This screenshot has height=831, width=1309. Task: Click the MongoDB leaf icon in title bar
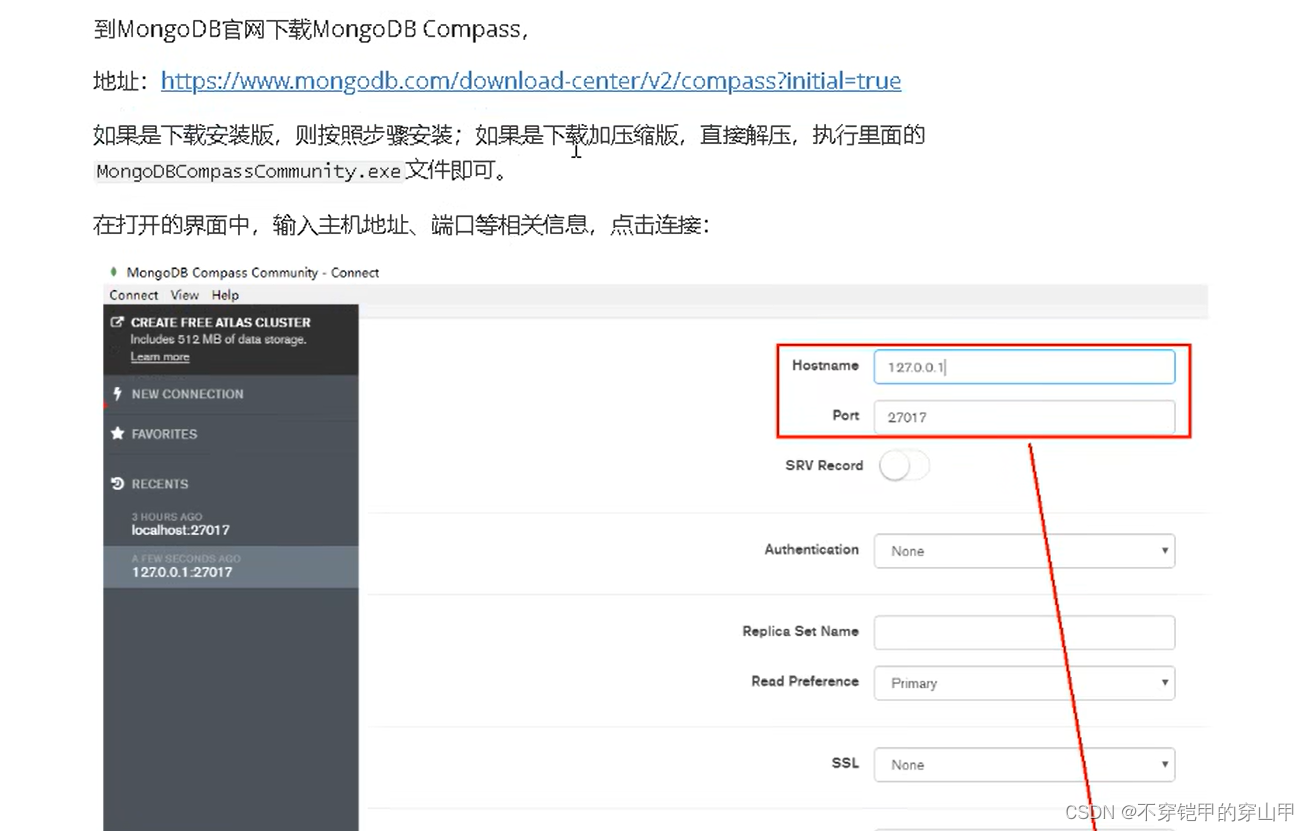[x=114, y=272]
